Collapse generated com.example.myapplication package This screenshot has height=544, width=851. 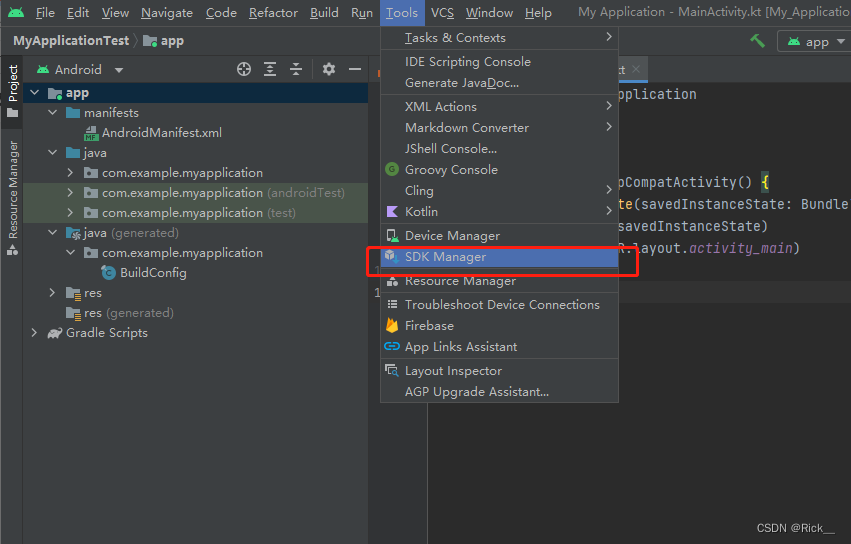(70, 253)
